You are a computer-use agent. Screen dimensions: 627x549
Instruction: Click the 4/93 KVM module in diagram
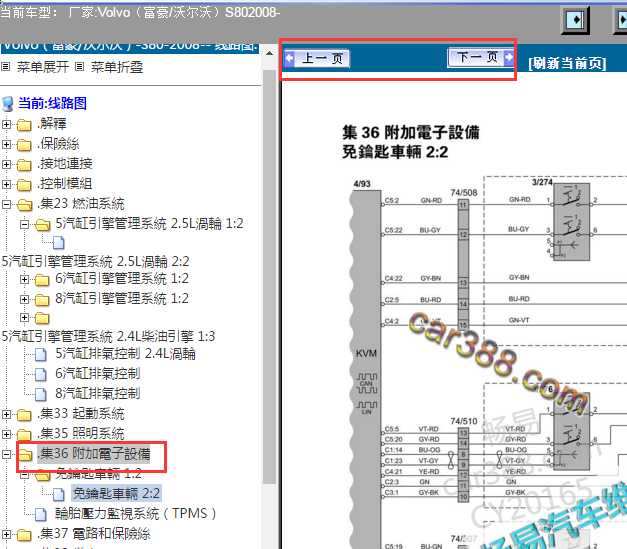[x=365, y=368]
